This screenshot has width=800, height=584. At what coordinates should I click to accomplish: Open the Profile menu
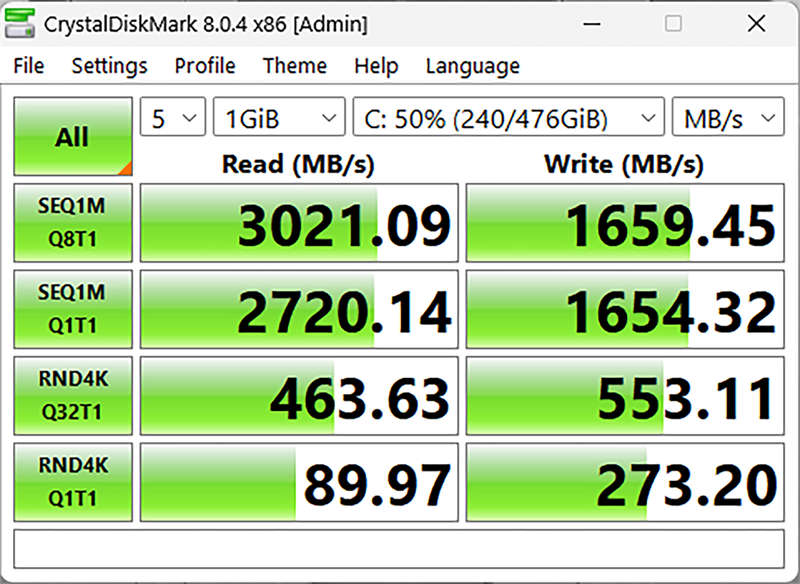point(205,66)
